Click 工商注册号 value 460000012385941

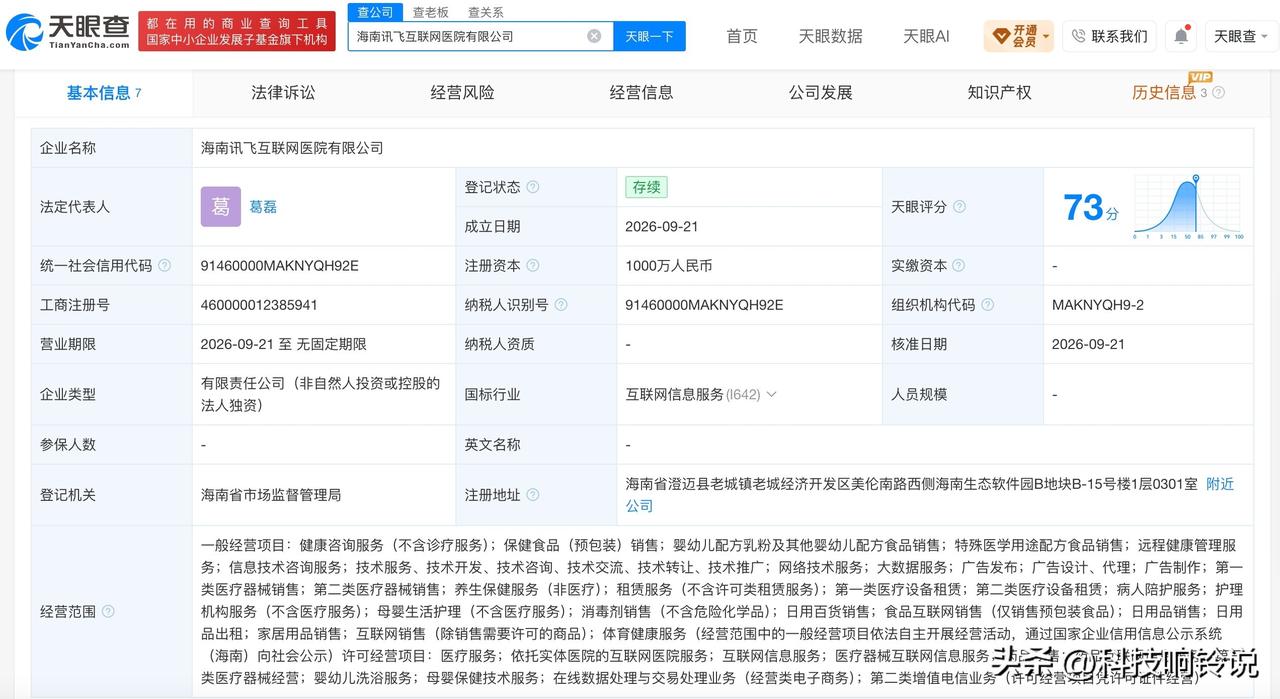pyautogui.click(x=259, y=304)
